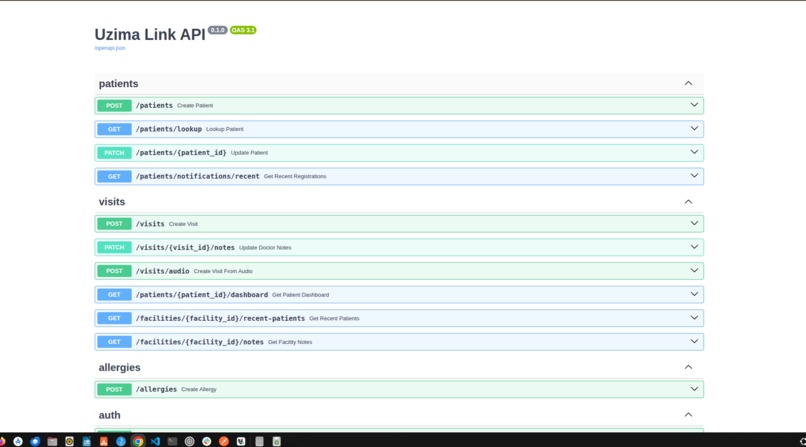Image resolution: width=806 pixels, height=447 pixels.
Task: Open the Help icon in the taskbar
Action: coord(121,441)
